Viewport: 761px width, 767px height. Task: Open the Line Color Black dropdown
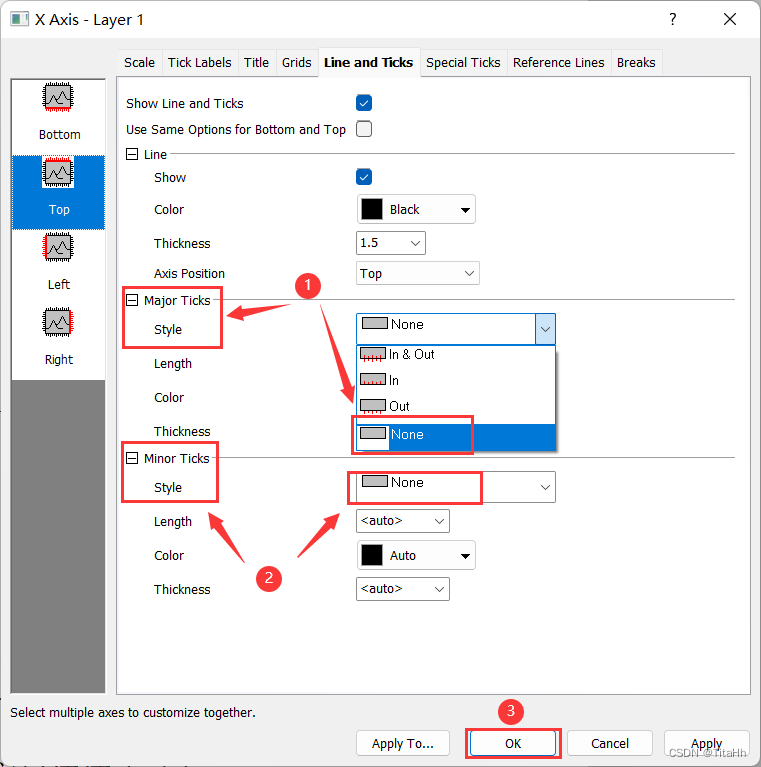pos(416,209)
